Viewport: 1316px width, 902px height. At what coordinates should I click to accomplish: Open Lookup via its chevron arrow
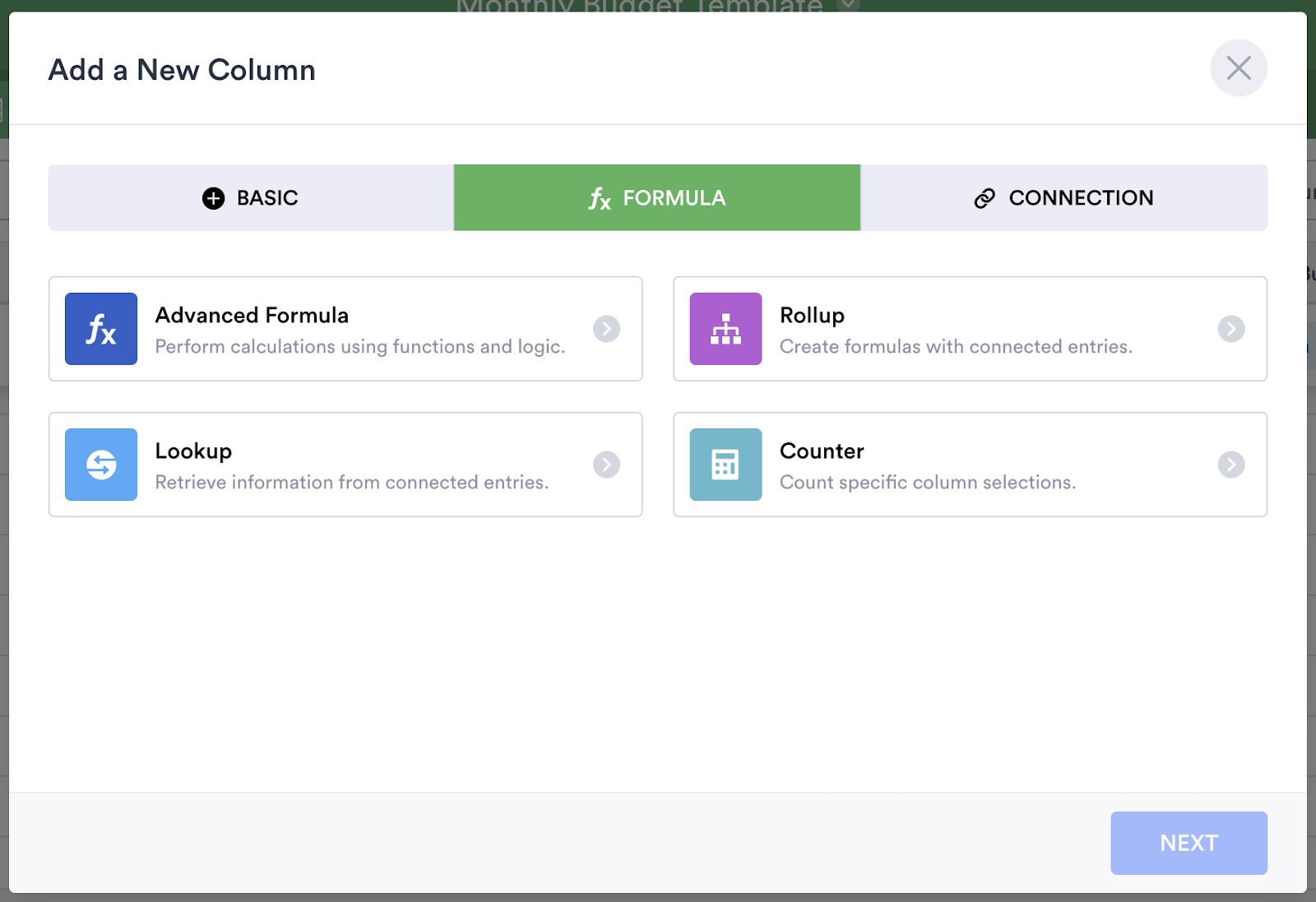(606, 465)
